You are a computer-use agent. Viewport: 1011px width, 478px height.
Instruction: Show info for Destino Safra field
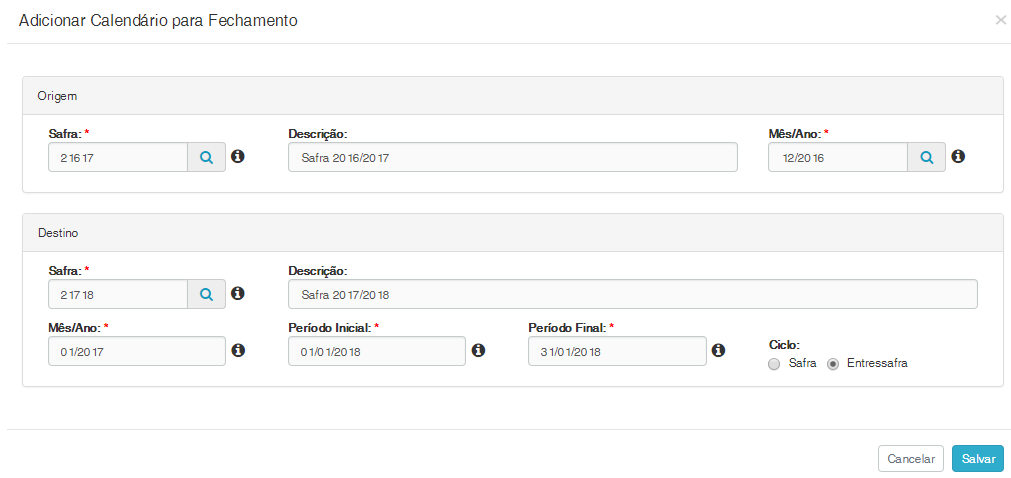click(x=238, y=294)
